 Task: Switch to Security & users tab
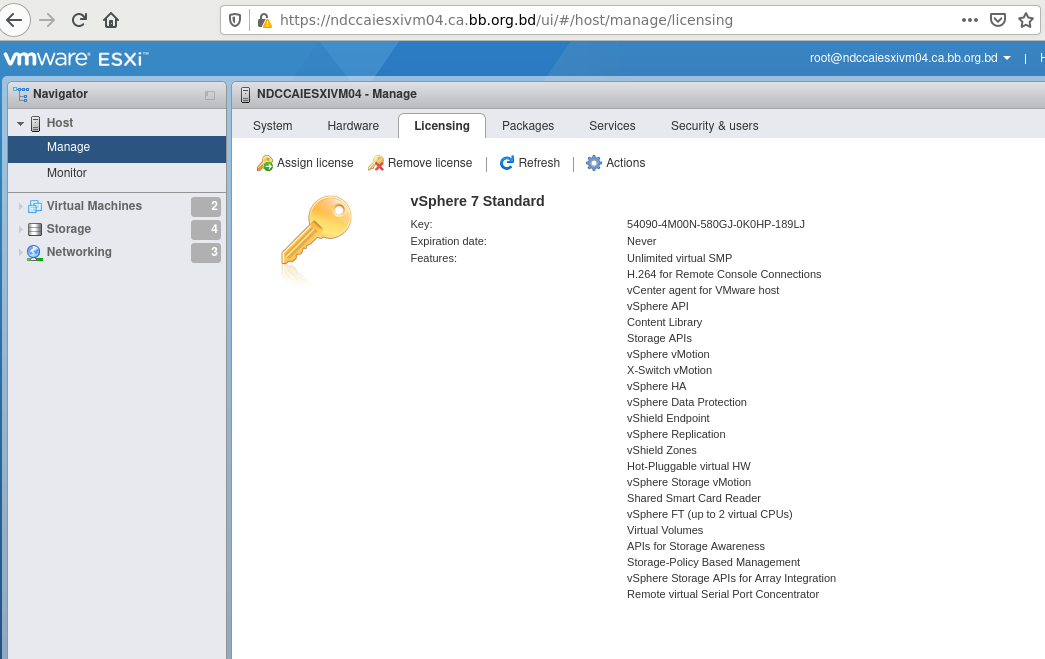(x=714, y=126)
